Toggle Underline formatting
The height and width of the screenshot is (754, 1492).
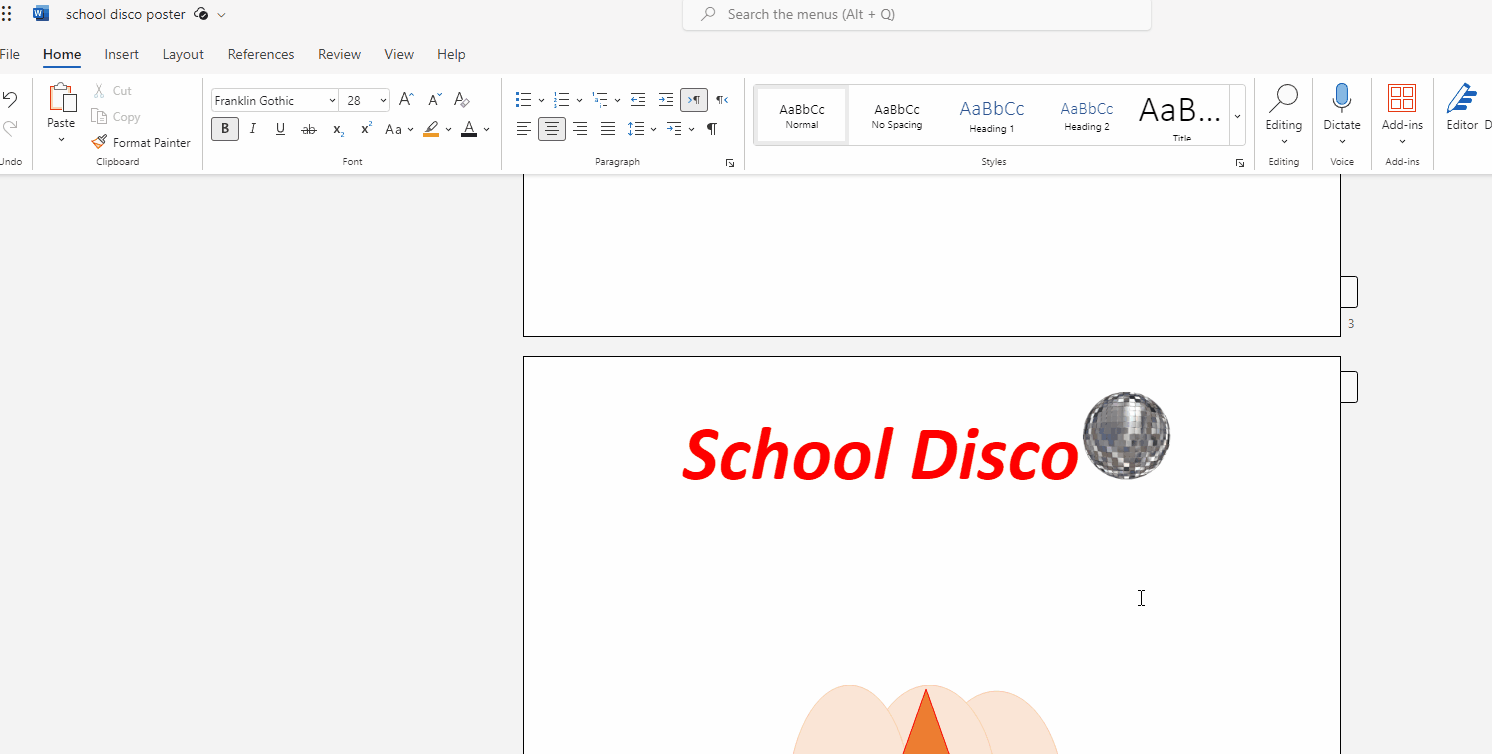coord(280,129)
